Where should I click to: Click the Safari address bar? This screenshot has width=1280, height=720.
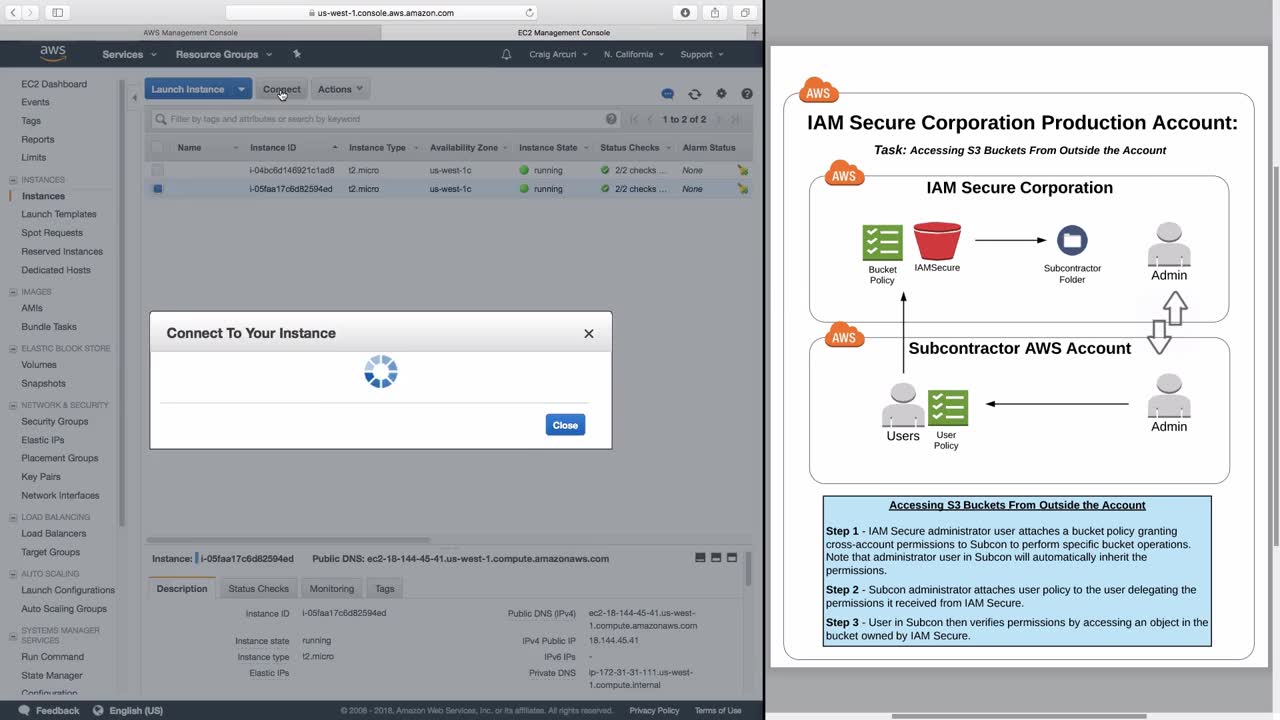[381, 13]
